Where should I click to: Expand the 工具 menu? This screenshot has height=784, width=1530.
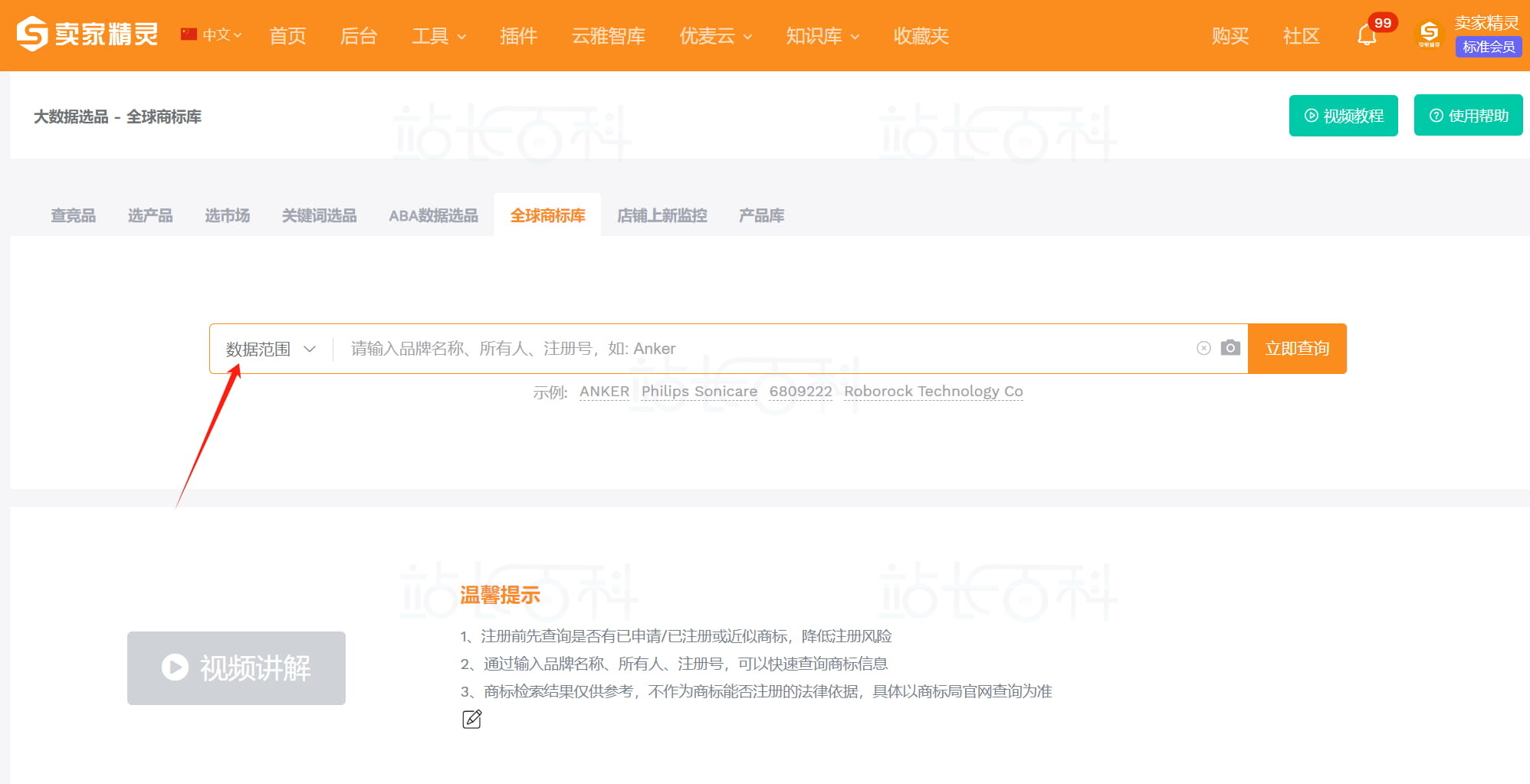[439, 36]
